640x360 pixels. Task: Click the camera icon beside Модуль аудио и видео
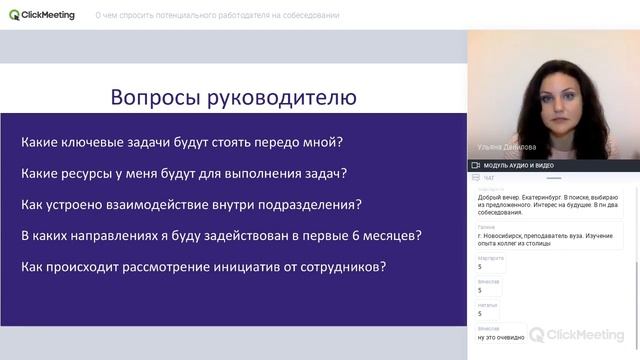coord(476,165)
